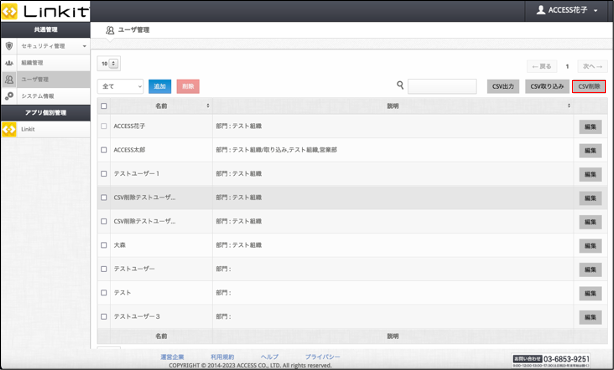
Task: Click the red 削除 button
Action: [188, 87]
